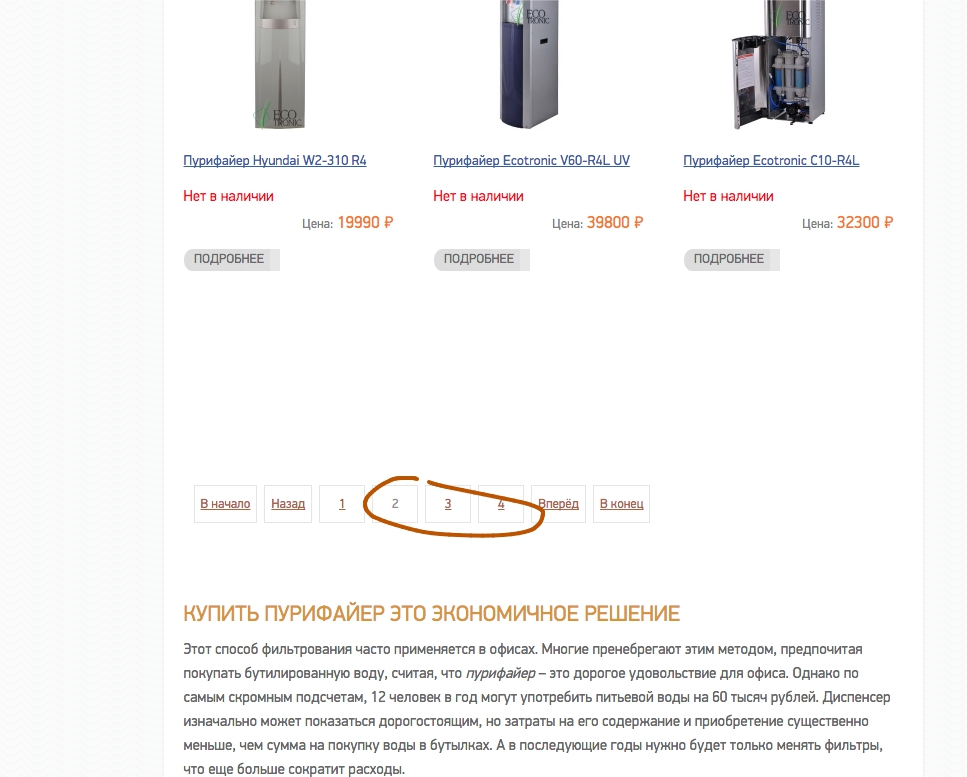The height and width of the screenshot is (777, 967).
Task: Open the Пурифайер Ecotronic C10-R4L link
Action: pyautogui.click(x=771, y=160)
